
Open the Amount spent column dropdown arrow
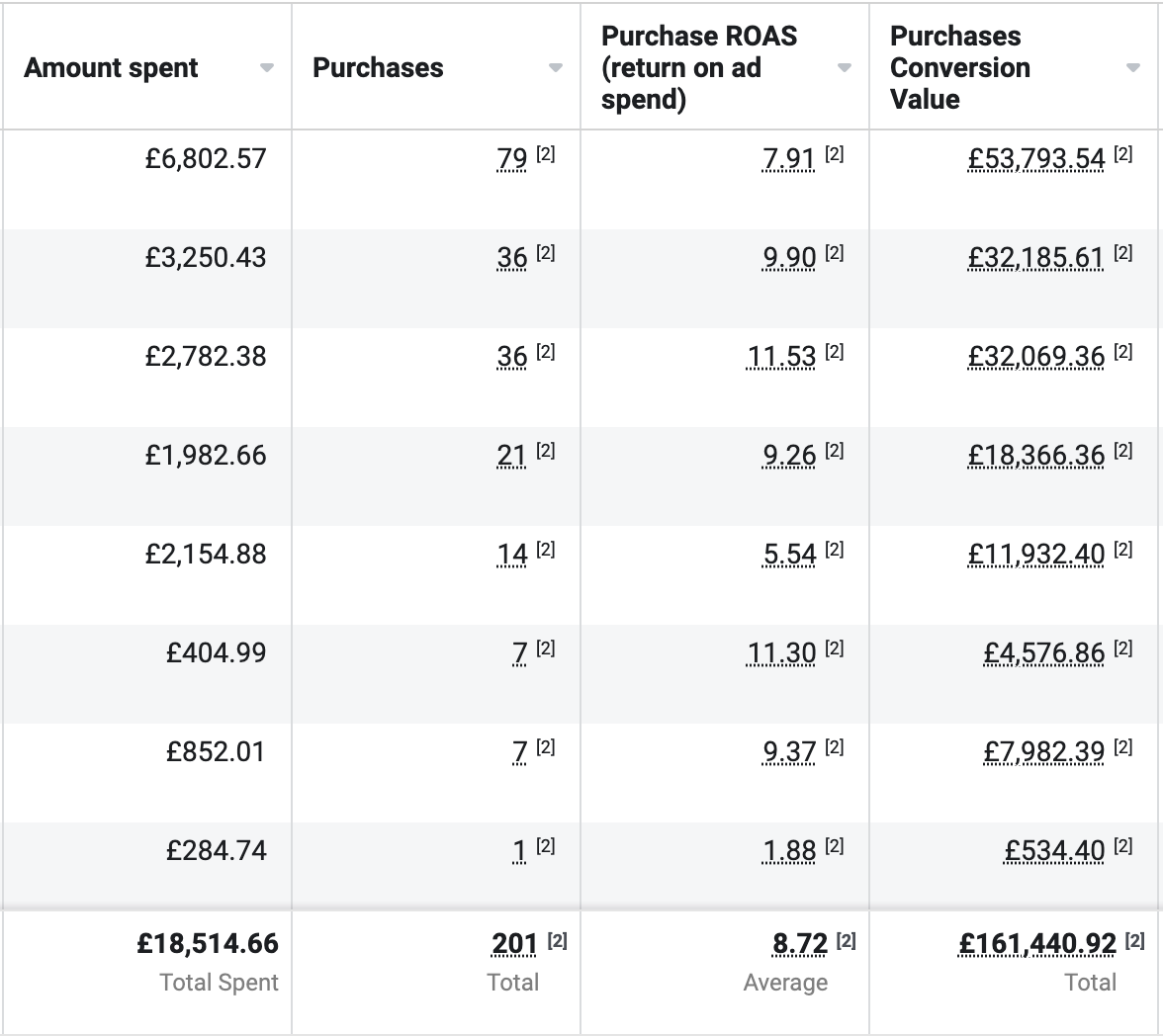267,68
